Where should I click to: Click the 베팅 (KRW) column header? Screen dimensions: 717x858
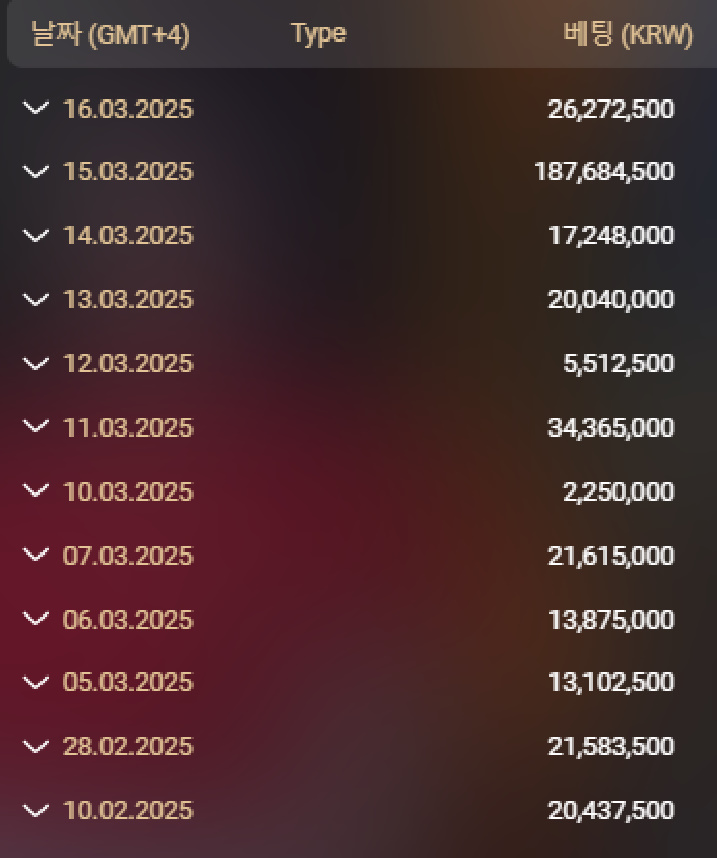pos(628,35)
